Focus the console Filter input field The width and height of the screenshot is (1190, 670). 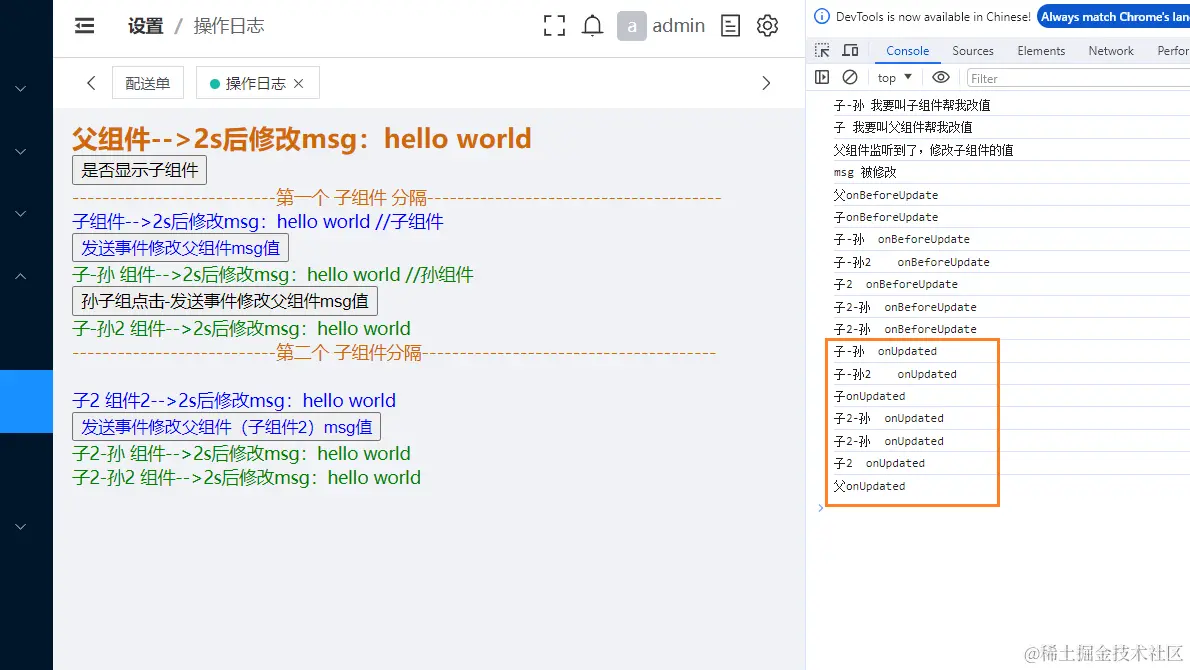1078,78
